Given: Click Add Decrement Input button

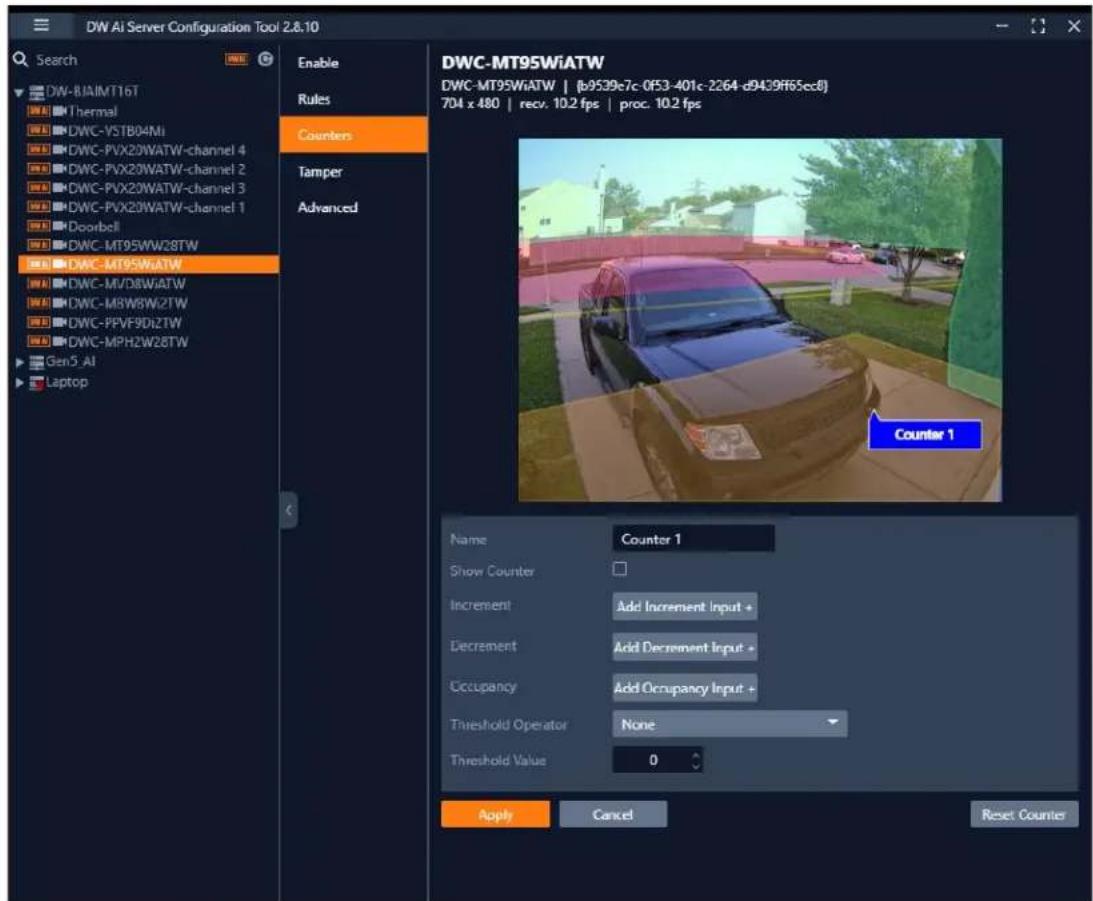Looking at the screenshot, I should click(x=685, y=647).
